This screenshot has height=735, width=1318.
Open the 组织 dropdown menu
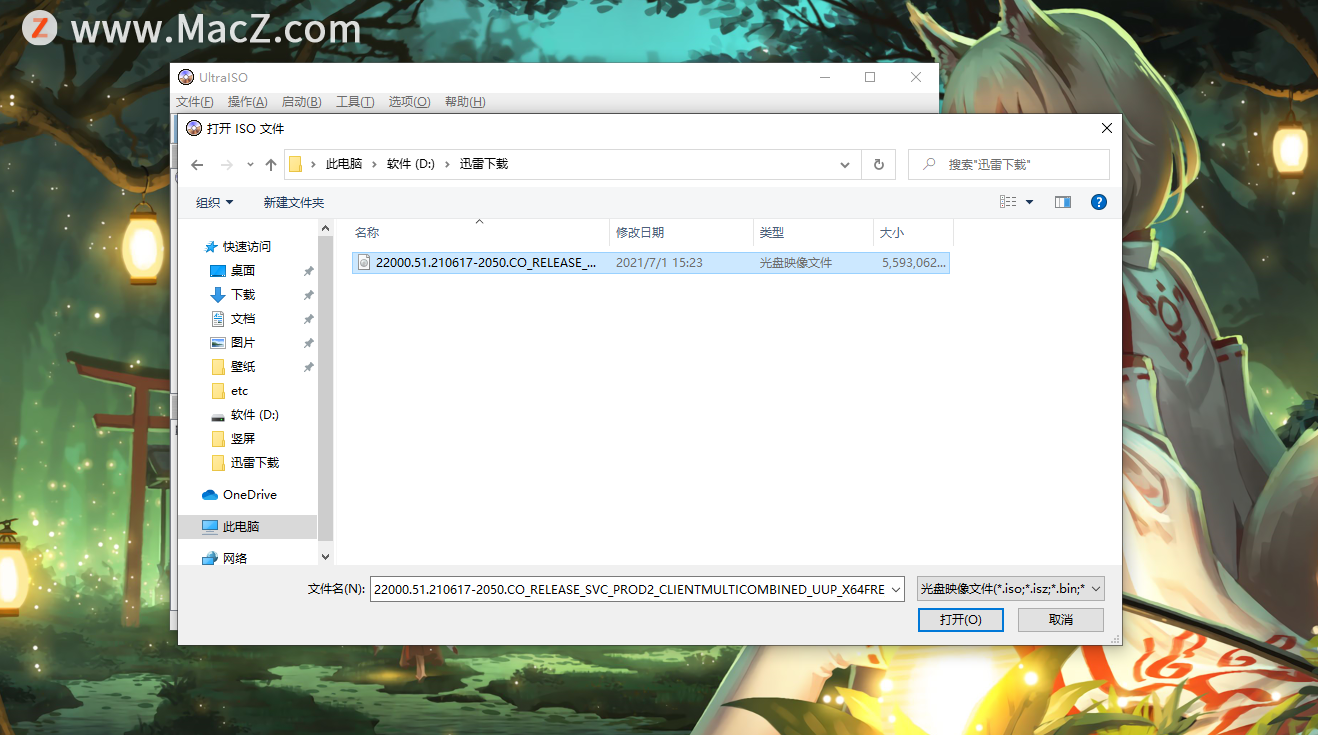(x=214, y=203)
